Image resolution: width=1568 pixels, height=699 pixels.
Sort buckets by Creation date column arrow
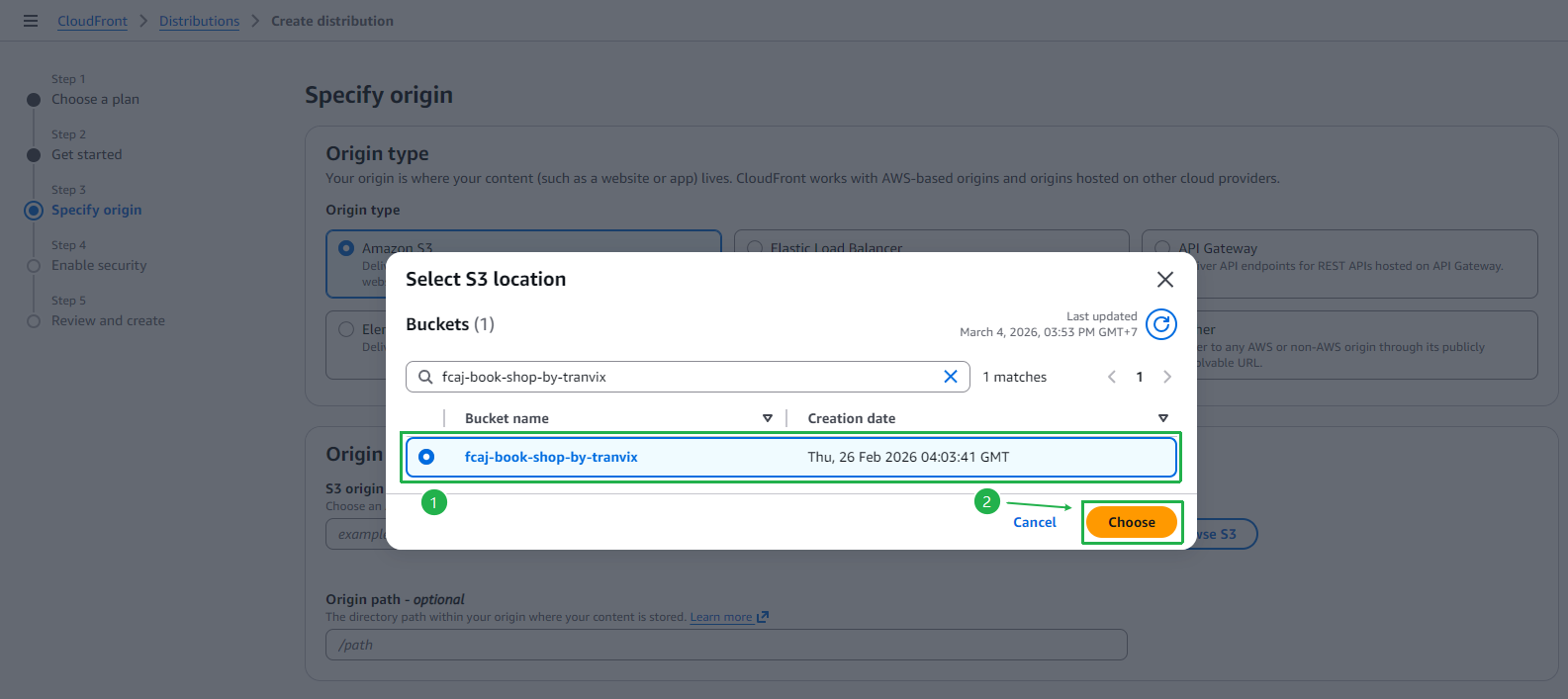[x=1163, y=418]
